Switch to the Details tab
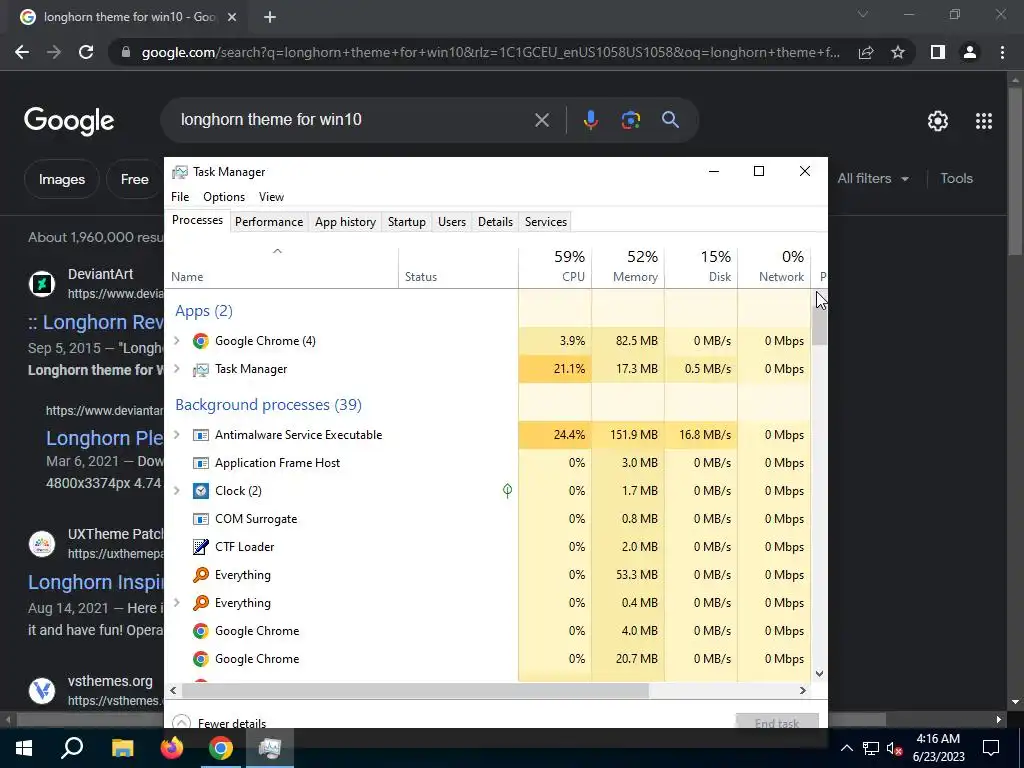The width and height of the screenshot is (1024, 768). (x=495, y=221)
